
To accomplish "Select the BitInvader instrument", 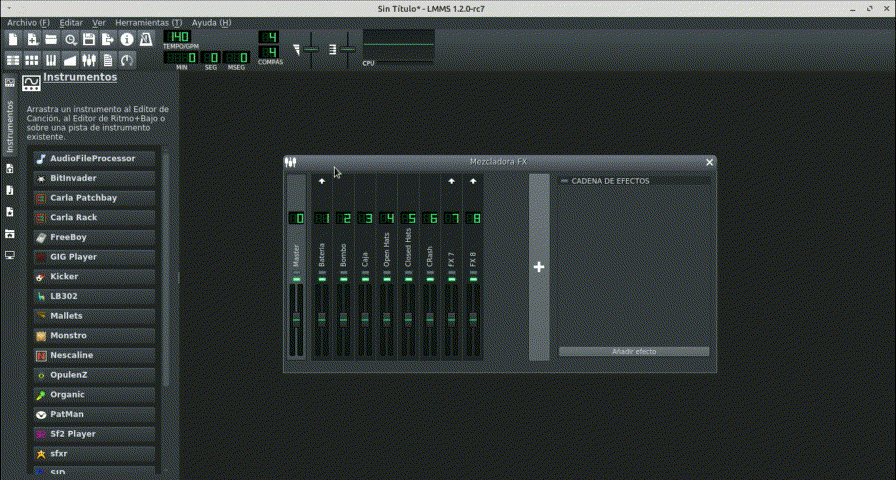I will [94, 178].
